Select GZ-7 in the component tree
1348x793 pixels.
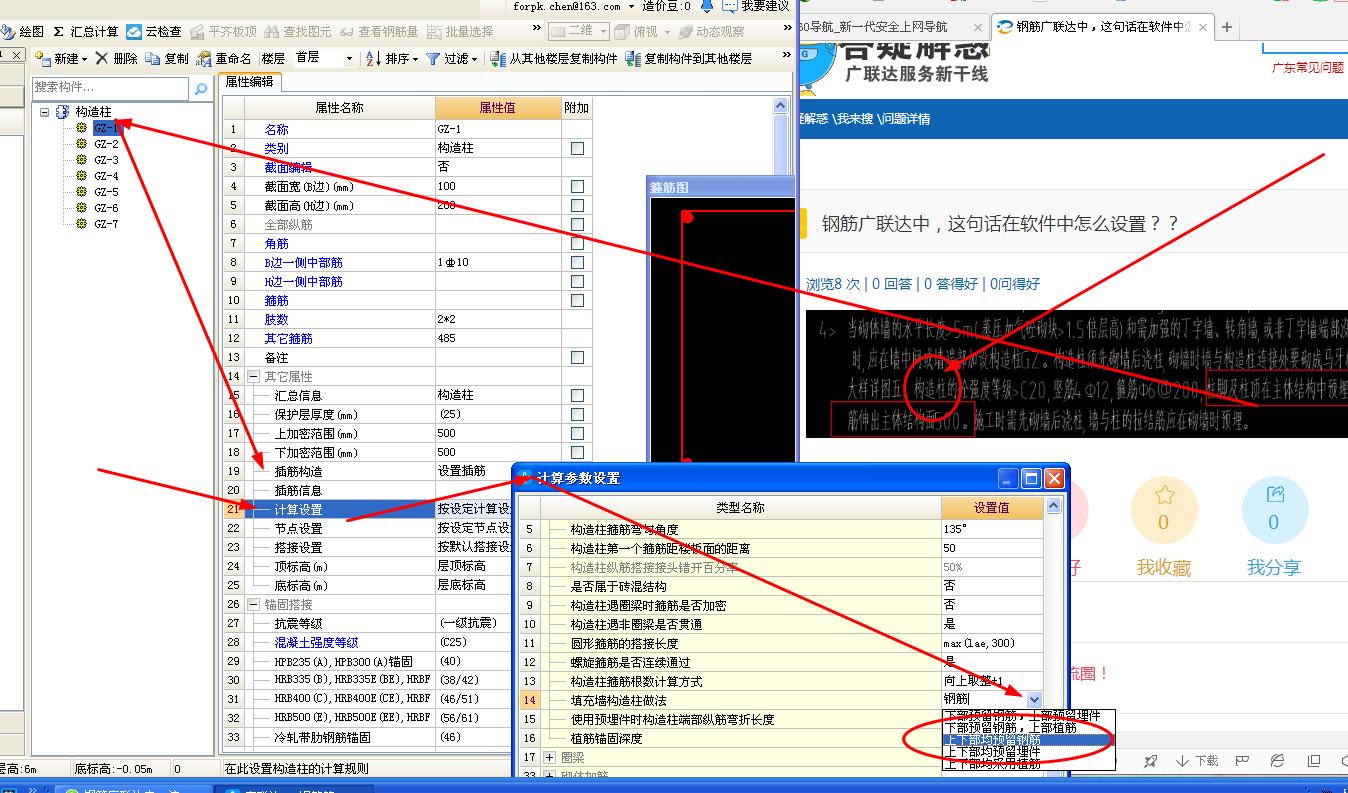click(x=107, y=224)
